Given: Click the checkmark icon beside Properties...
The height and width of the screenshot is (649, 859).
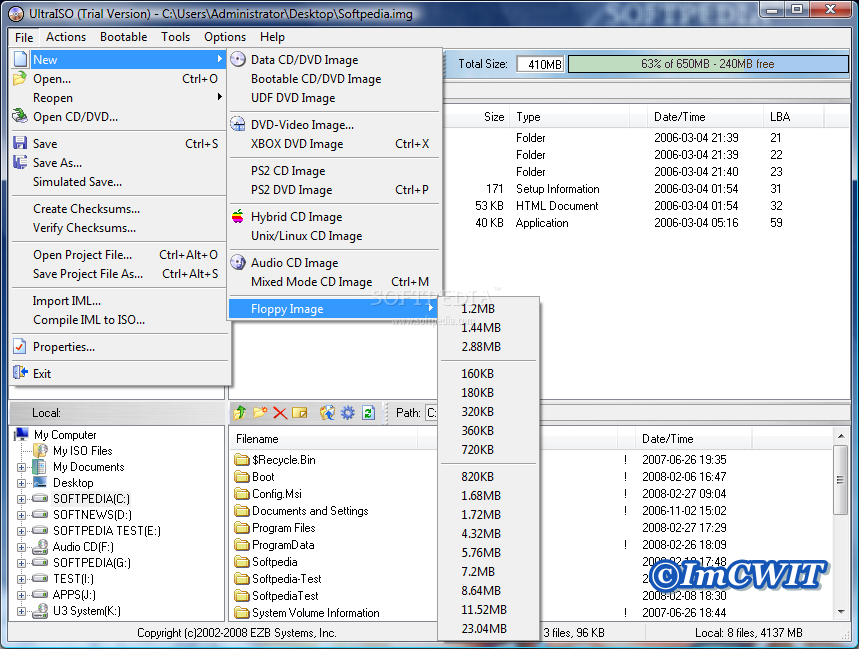Looking at the screenshot, I should tap(20, 346).
